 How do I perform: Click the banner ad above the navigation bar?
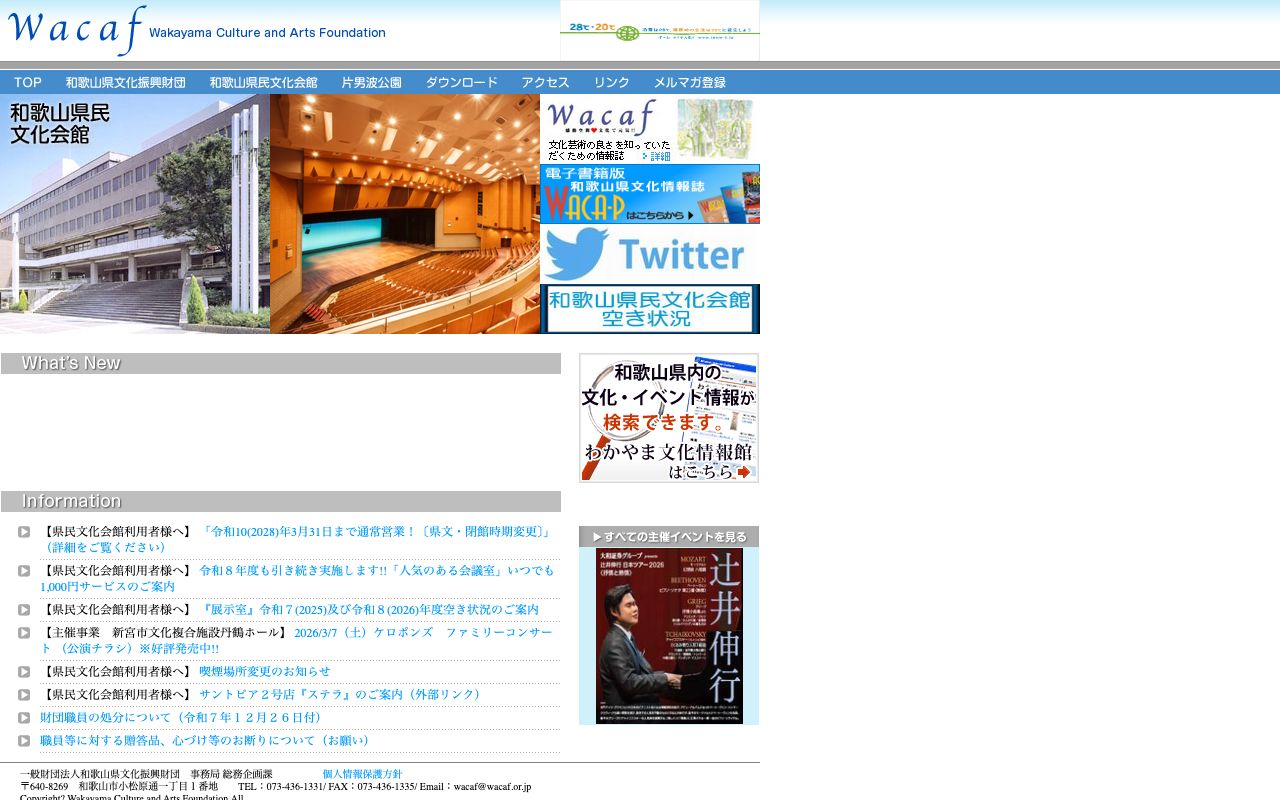(660, 30)
